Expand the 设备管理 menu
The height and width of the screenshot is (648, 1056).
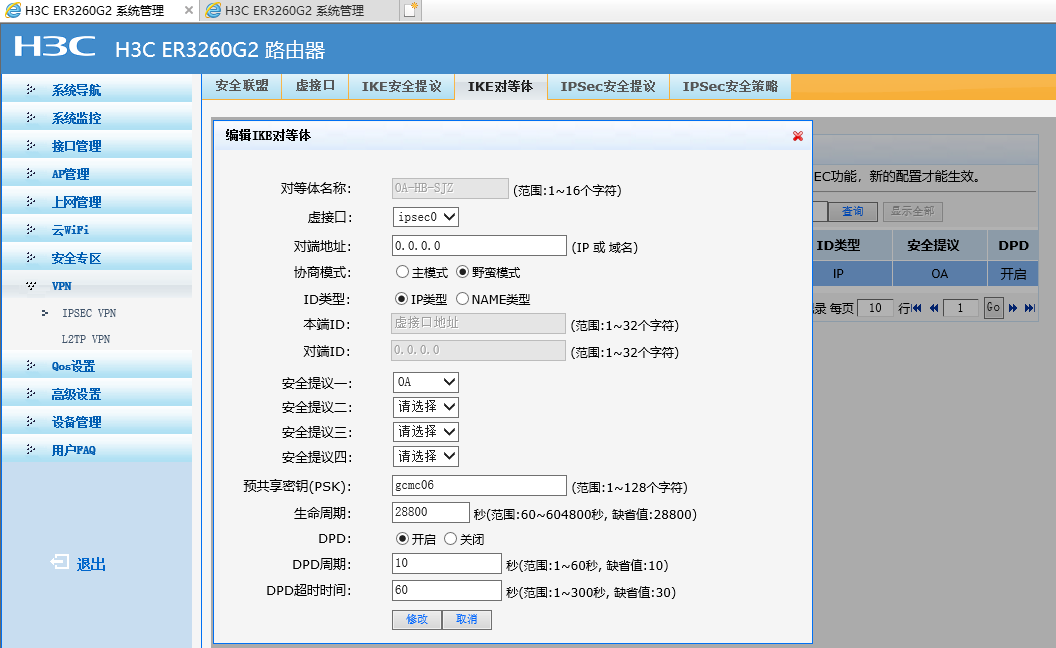tap(97, 422)
